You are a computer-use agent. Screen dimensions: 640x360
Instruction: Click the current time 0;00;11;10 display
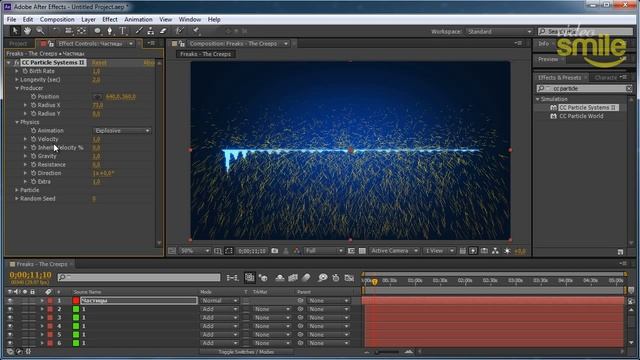click(31, 275)
